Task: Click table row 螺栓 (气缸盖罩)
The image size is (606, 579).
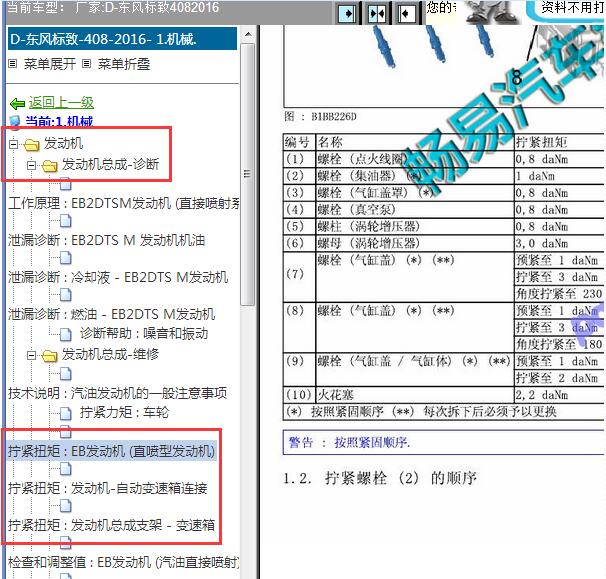Action: pyautogui.click(x=444, y=192)
